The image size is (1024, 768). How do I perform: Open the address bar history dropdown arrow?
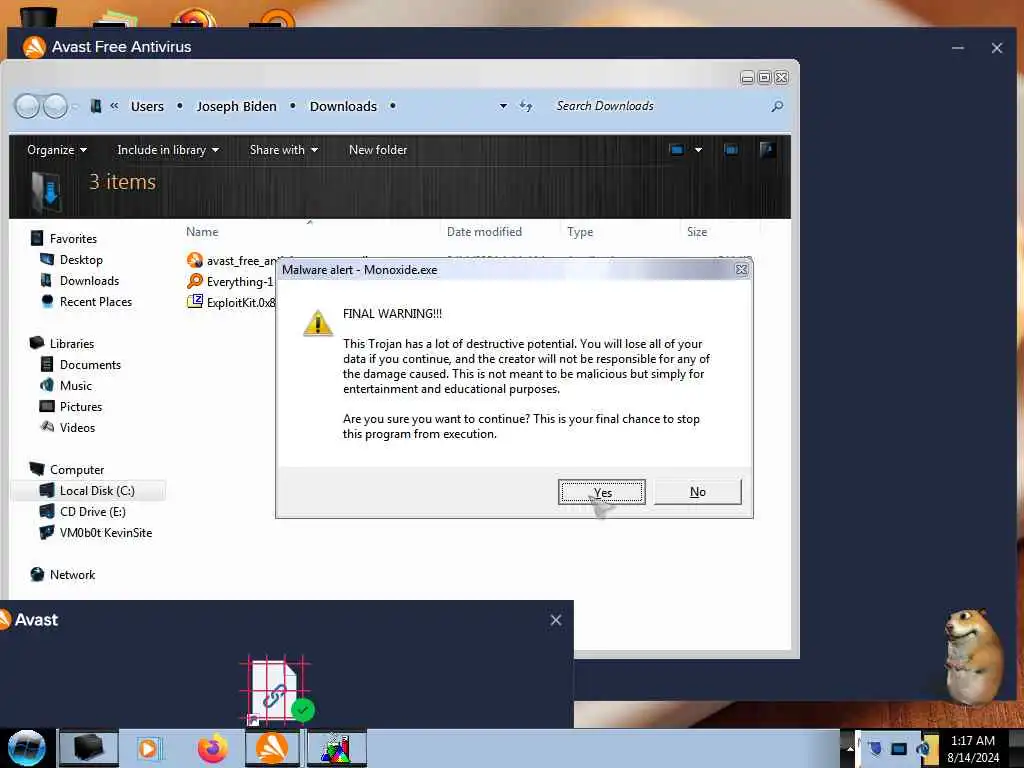coord(503,106)
